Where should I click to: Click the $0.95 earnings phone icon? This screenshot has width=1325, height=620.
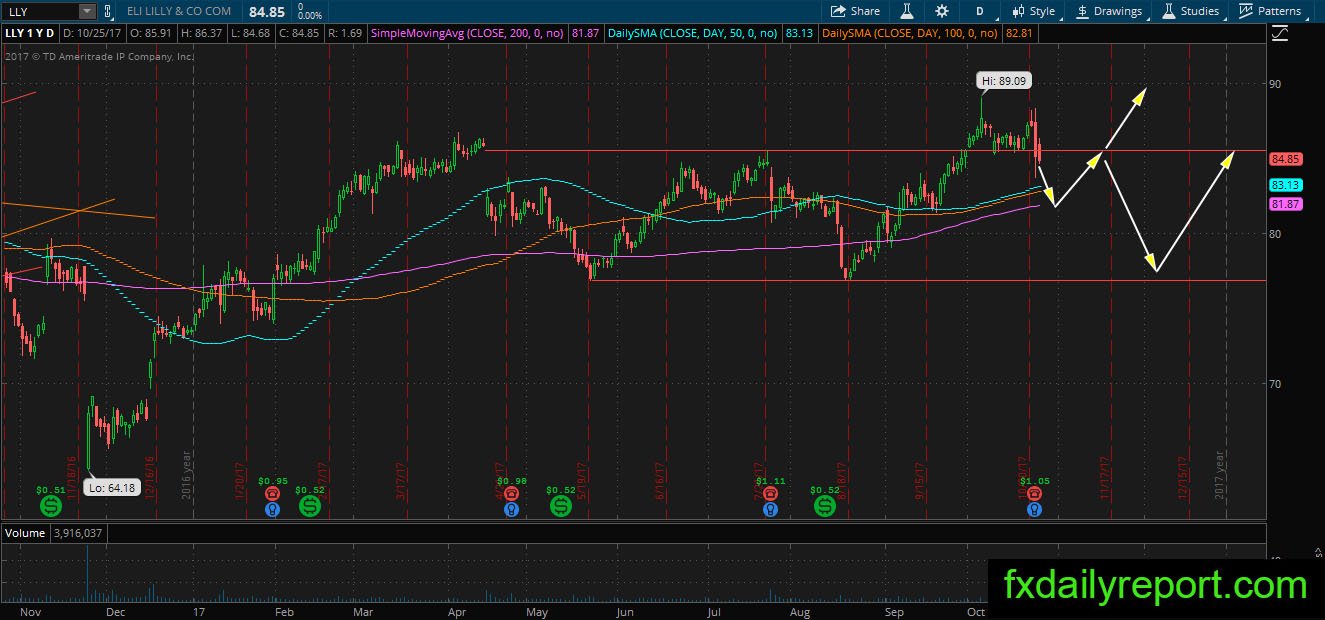tap(273, 493)
